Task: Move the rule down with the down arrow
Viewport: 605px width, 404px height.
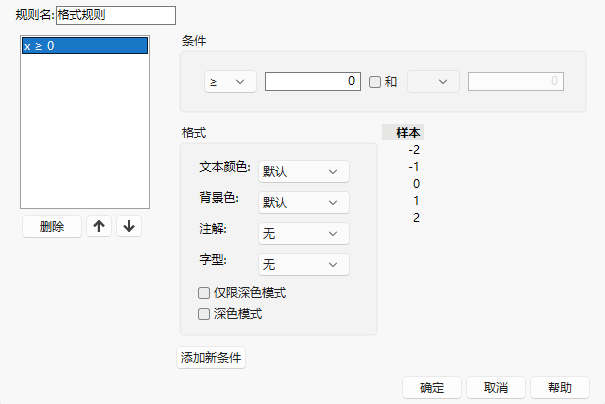Action: click(129, 226)
